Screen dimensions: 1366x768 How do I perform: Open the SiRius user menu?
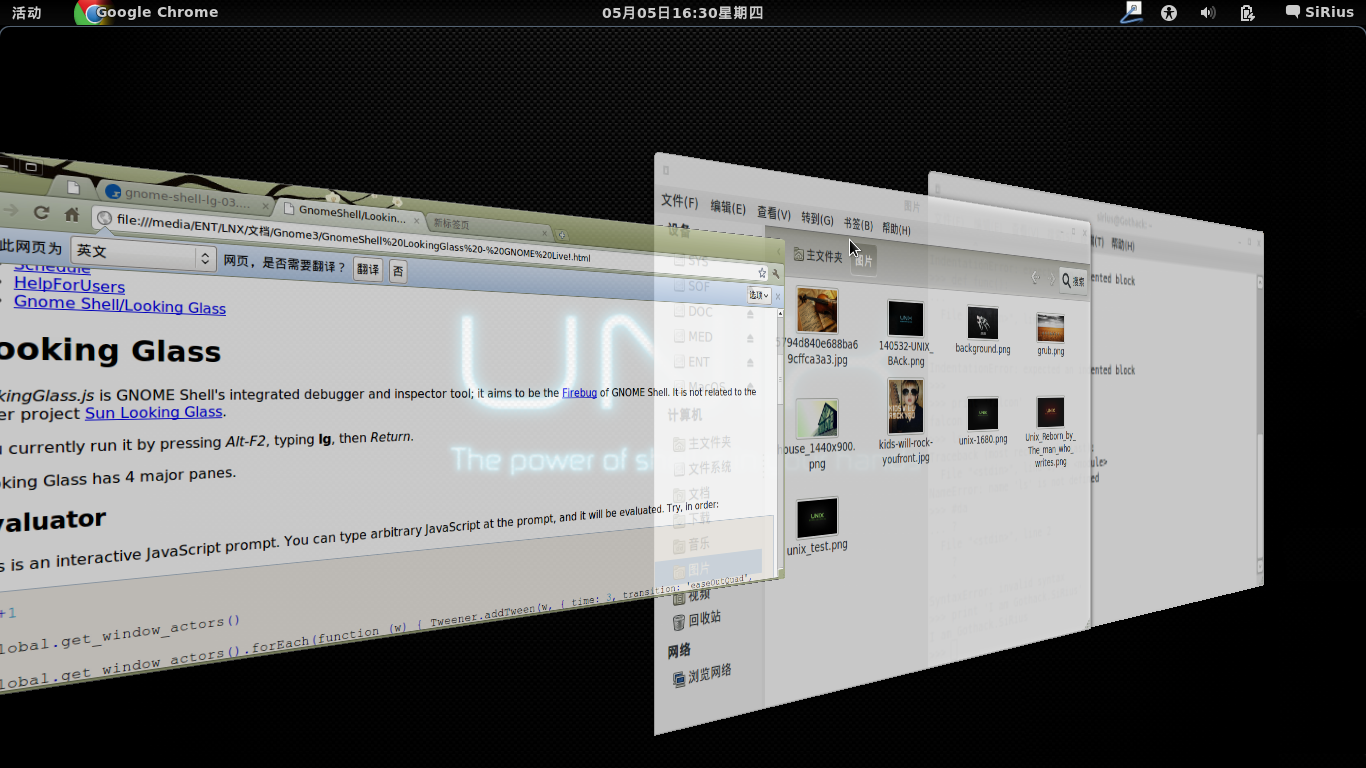coord(1319,12)
